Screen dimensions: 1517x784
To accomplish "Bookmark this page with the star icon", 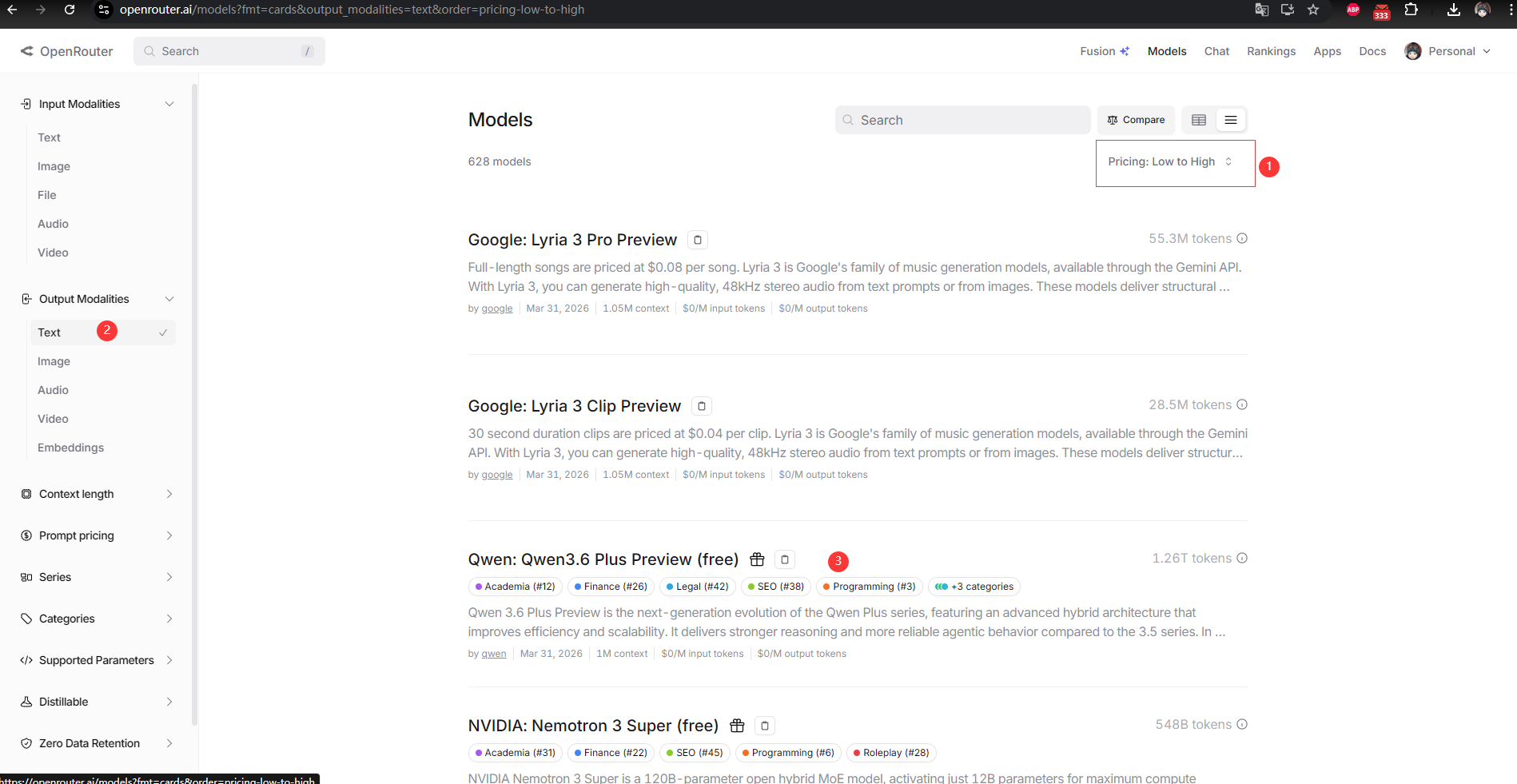I will pos(1313,10).
